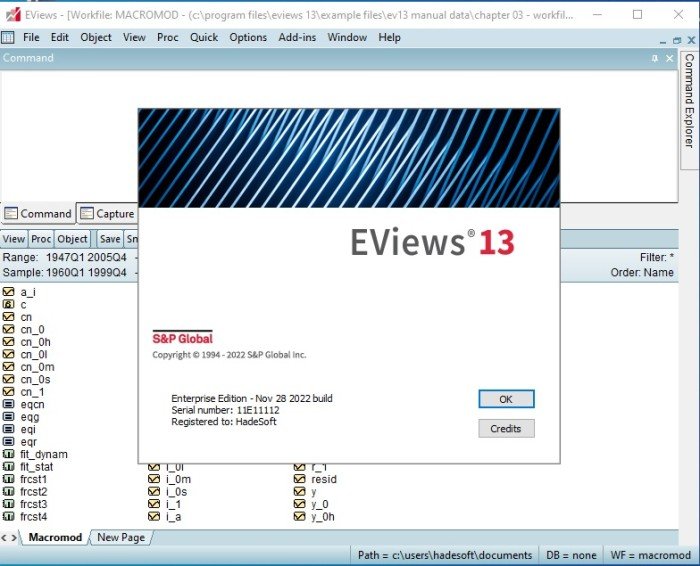Viewport: 700px width, 566px height.
Task: Open the File menu
Action: (x=31, y=37)
